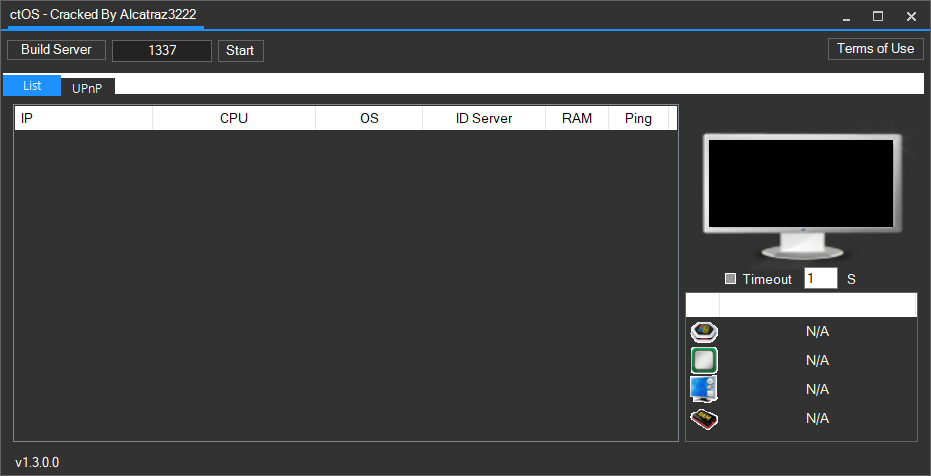The width and height of the screenshot is (931, 476).
Task: Click the Windows OS icon in info panel
Action: [x=704, y=332]
